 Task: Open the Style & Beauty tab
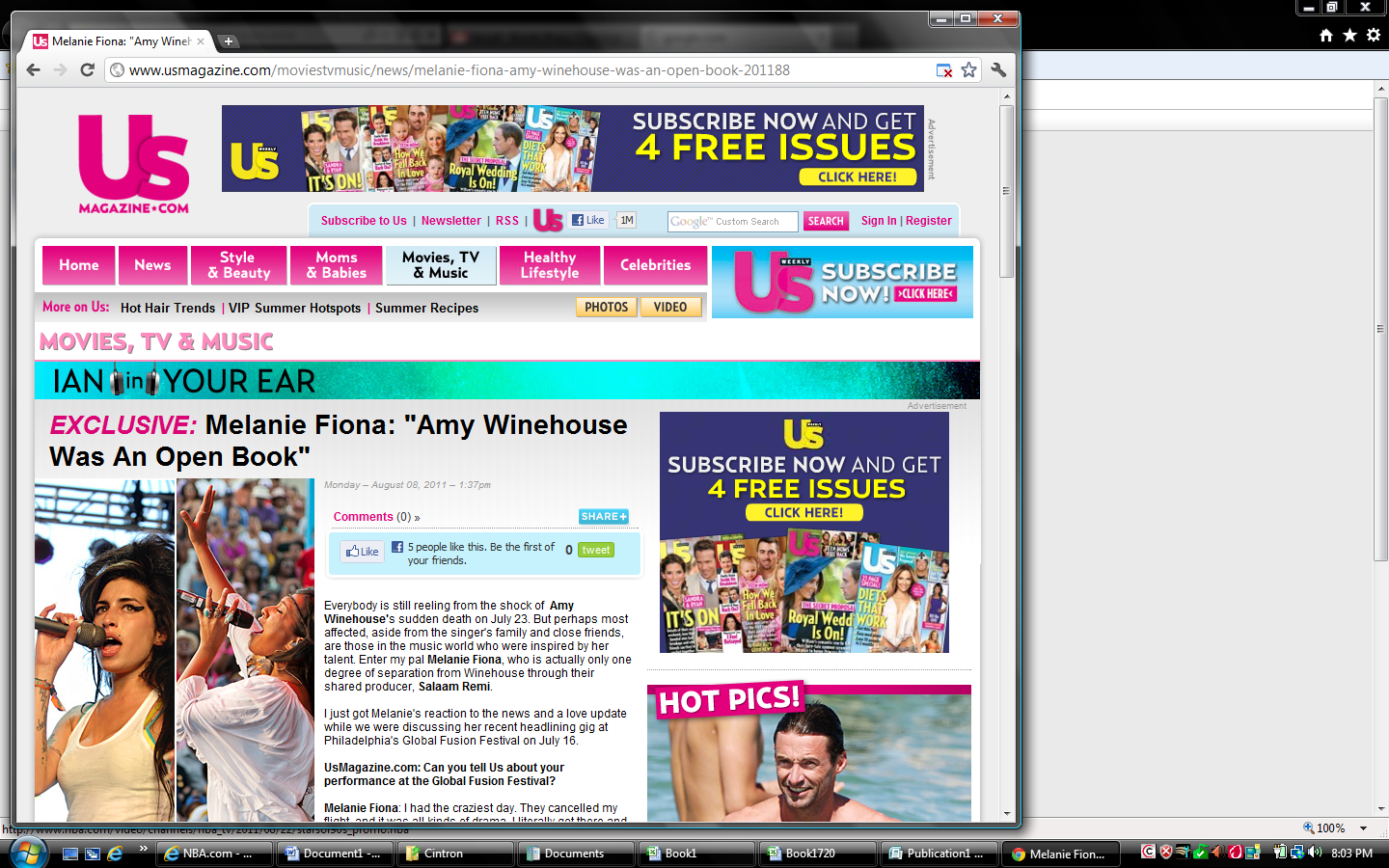coord(238,265)
